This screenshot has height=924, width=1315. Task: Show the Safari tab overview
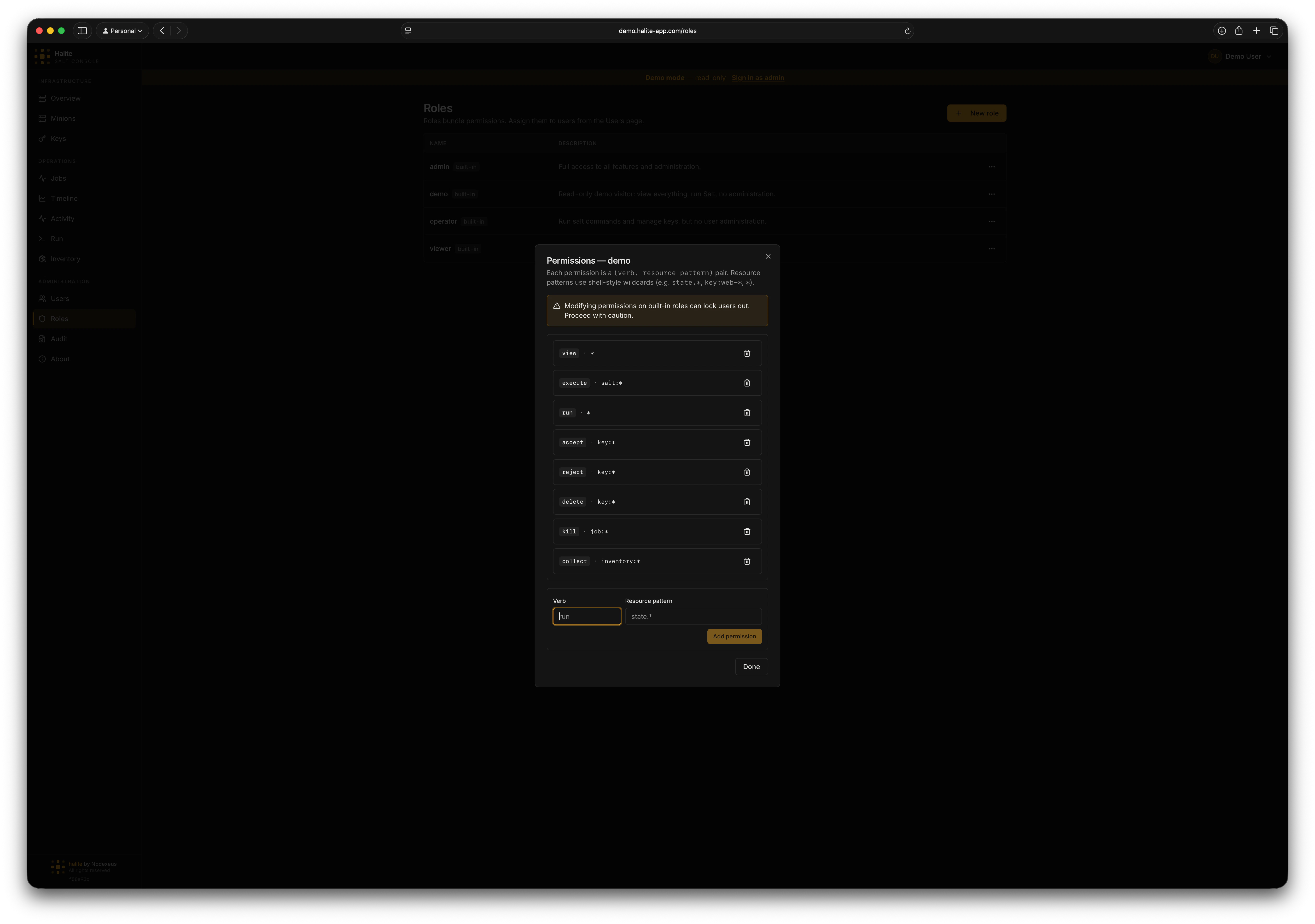[1274, 31]
